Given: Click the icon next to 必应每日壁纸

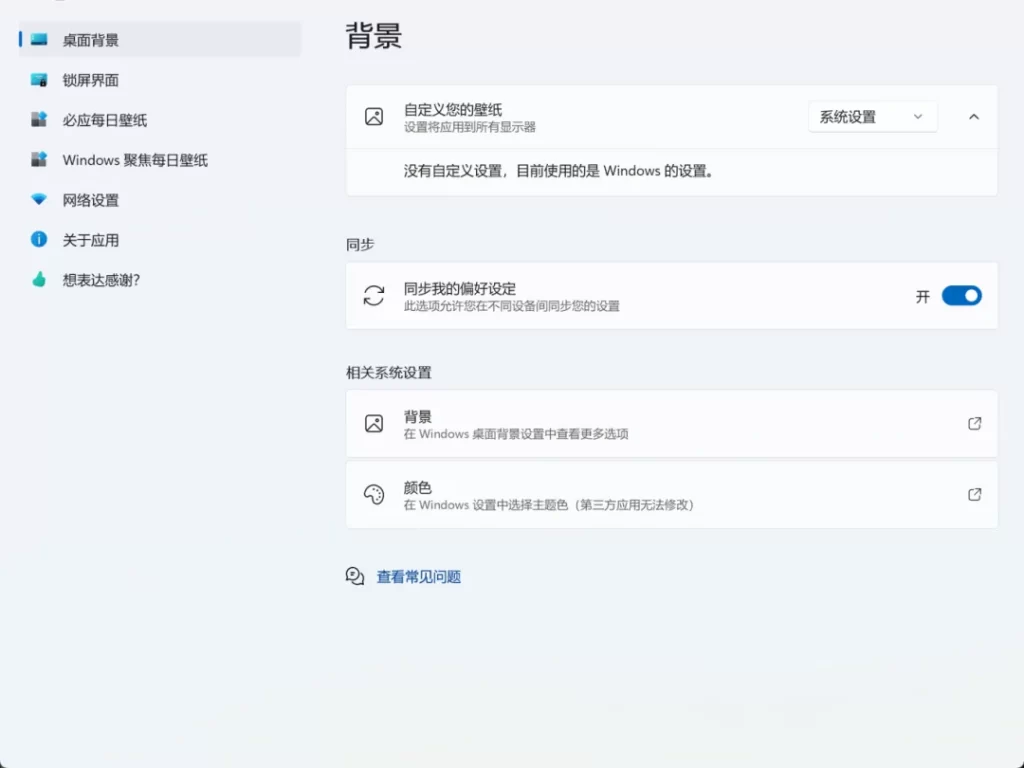Looking at the screenshot, I should point(39,120).
